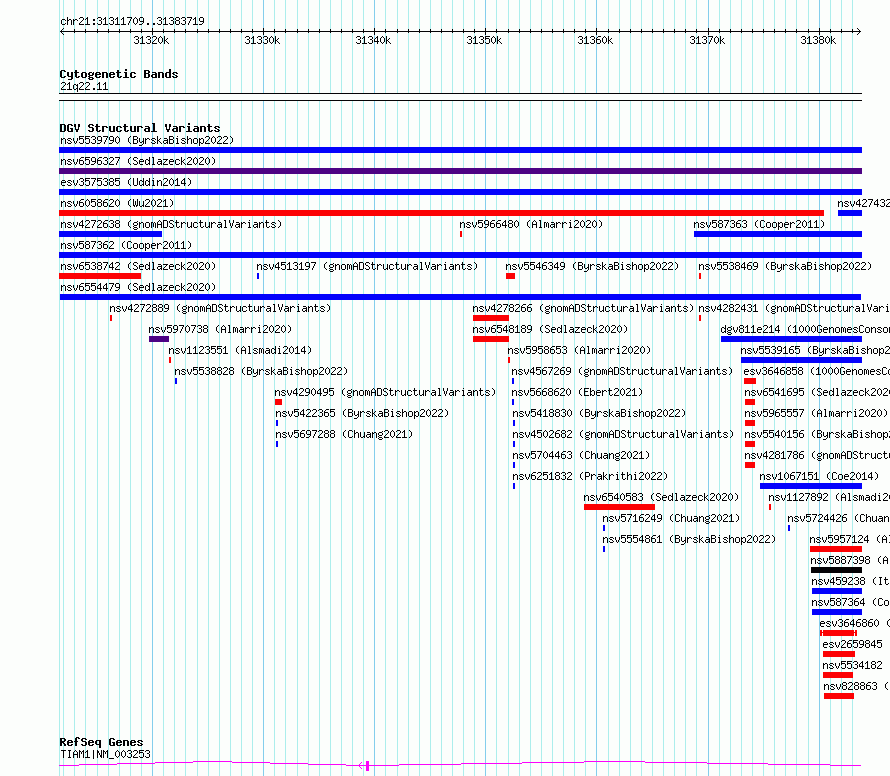The width and height of the screenshot is (890, 776).
Task: Click the DGV Structural Variants track title
Action: tap(140, 128)
